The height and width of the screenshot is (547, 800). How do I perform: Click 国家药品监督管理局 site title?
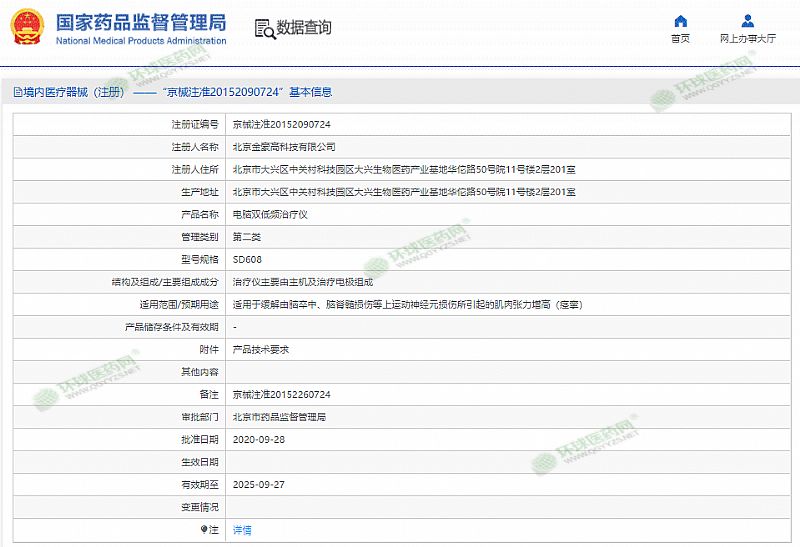[x=140, y=22]
